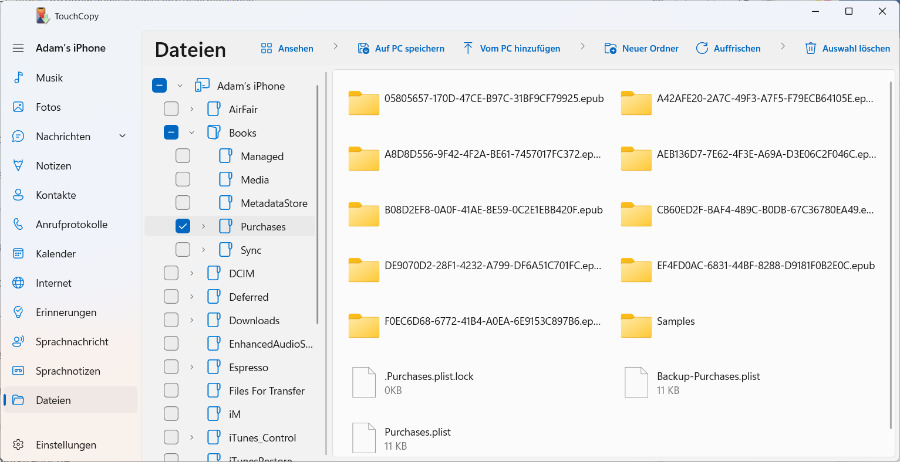Click Auf PC speichern button

coord(401,48)
